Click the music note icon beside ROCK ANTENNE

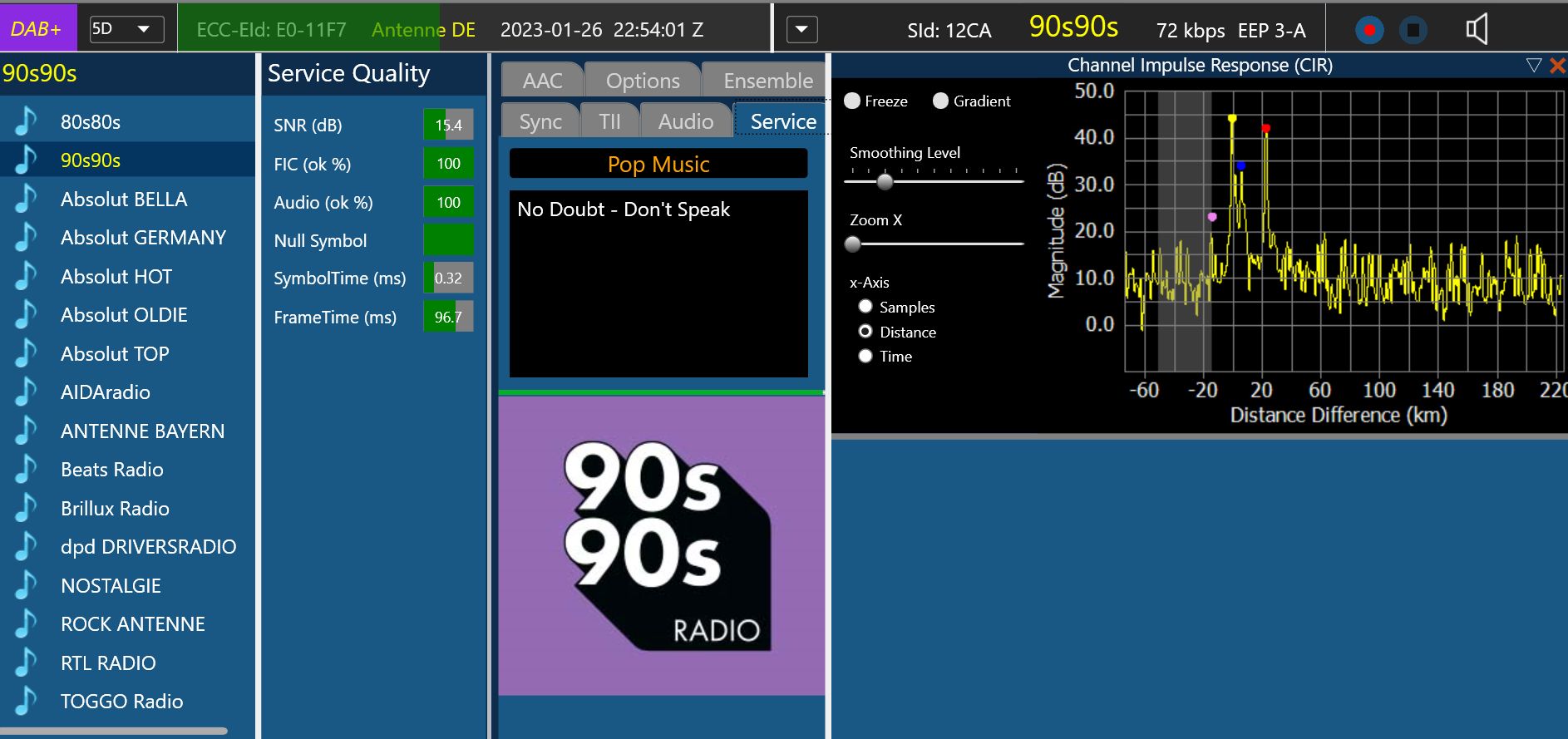(x=27, y=623)
